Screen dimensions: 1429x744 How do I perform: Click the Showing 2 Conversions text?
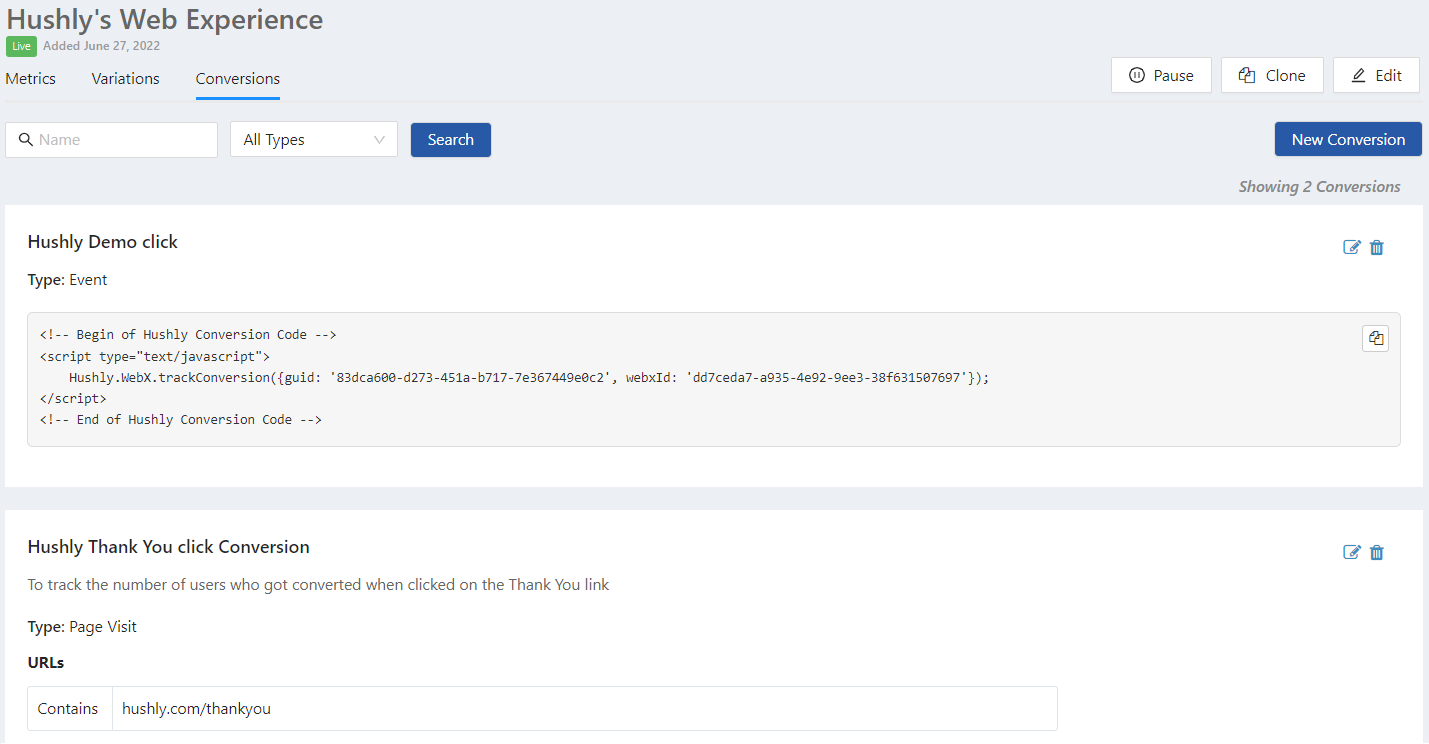point(1319,187)
